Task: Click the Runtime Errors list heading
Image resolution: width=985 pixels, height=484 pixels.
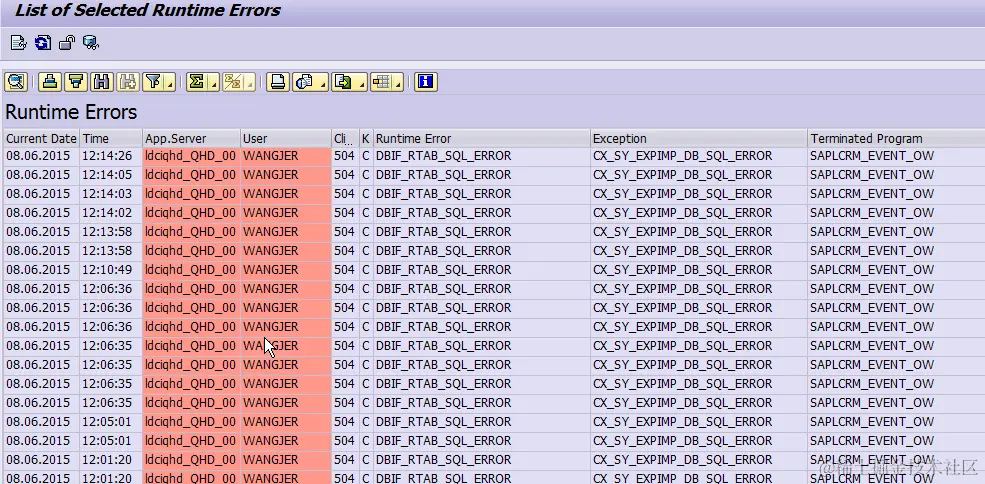Action: coord(71,113)
